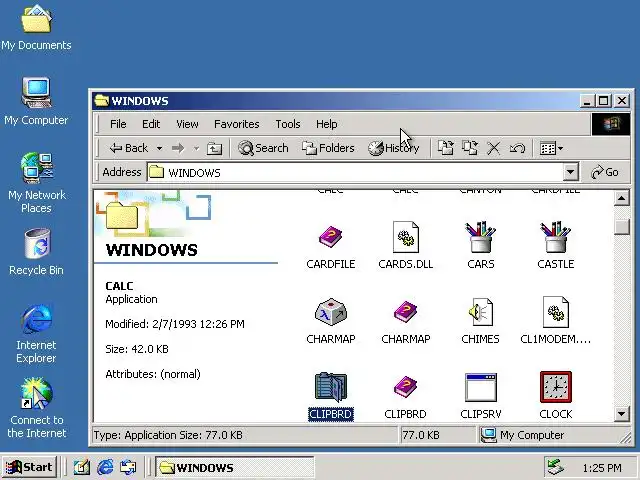Screen dimensions: 640x480
Task: Expand the Forward history dropdown arrow
Action: pos(196,149)
